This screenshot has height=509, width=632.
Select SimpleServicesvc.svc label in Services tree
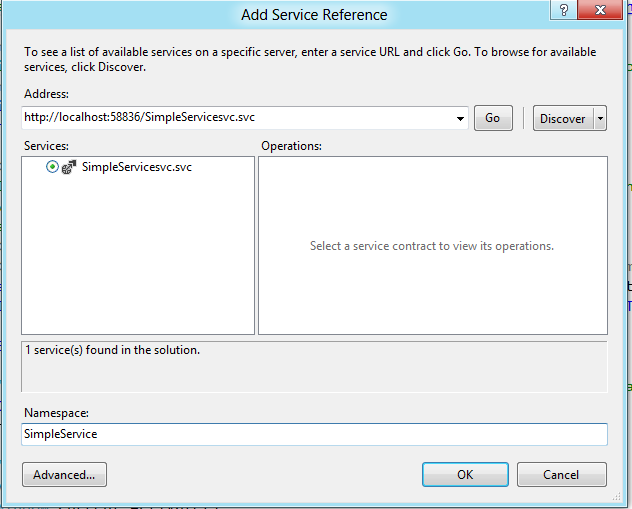pos(137,168)
